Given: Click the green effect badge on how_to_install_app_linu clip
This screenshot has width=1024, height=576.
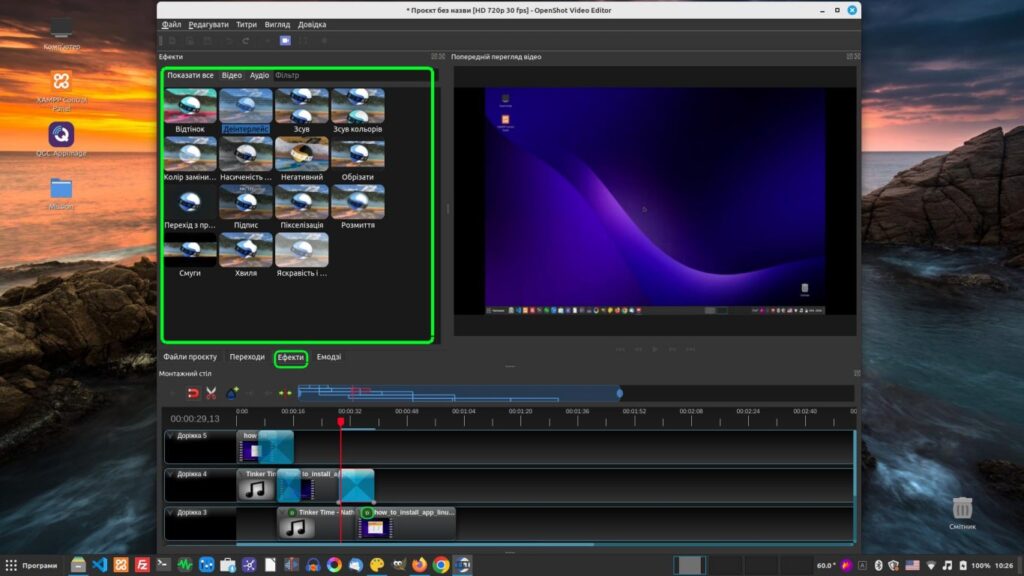Looking at the screenshot, I should 367,513.
